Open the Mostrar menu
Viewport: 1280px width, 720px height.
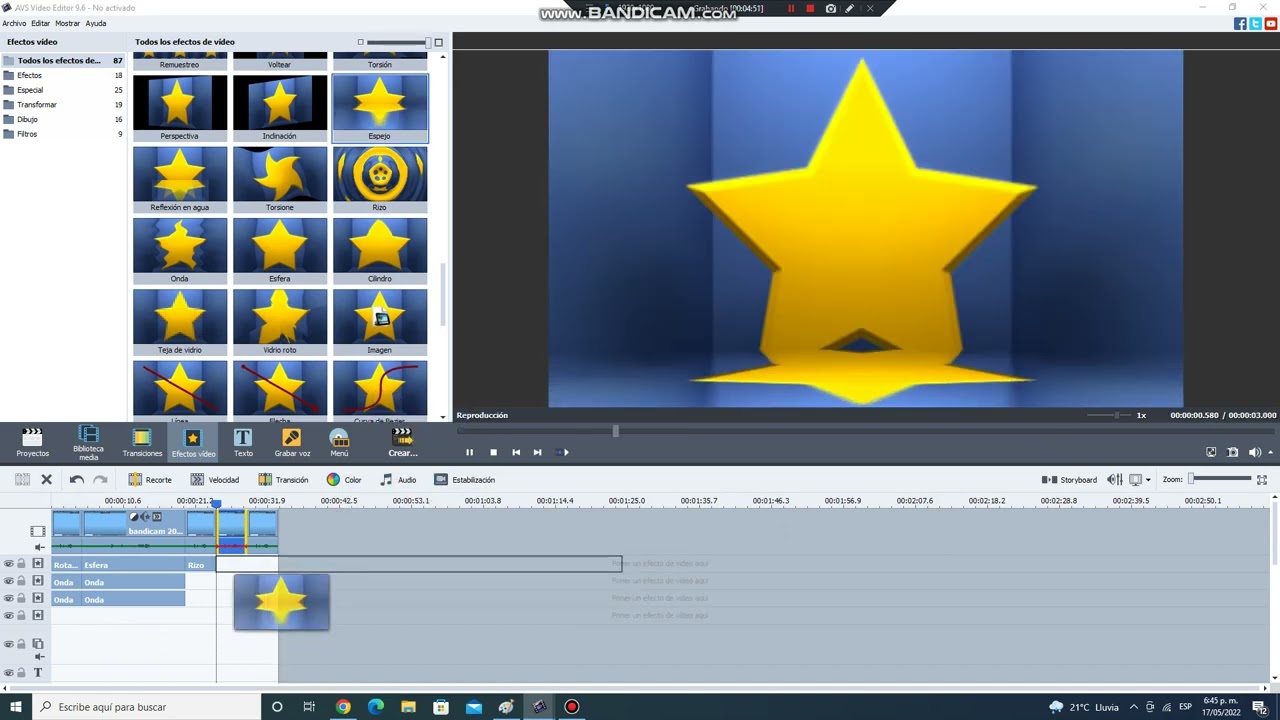(67, 23)
